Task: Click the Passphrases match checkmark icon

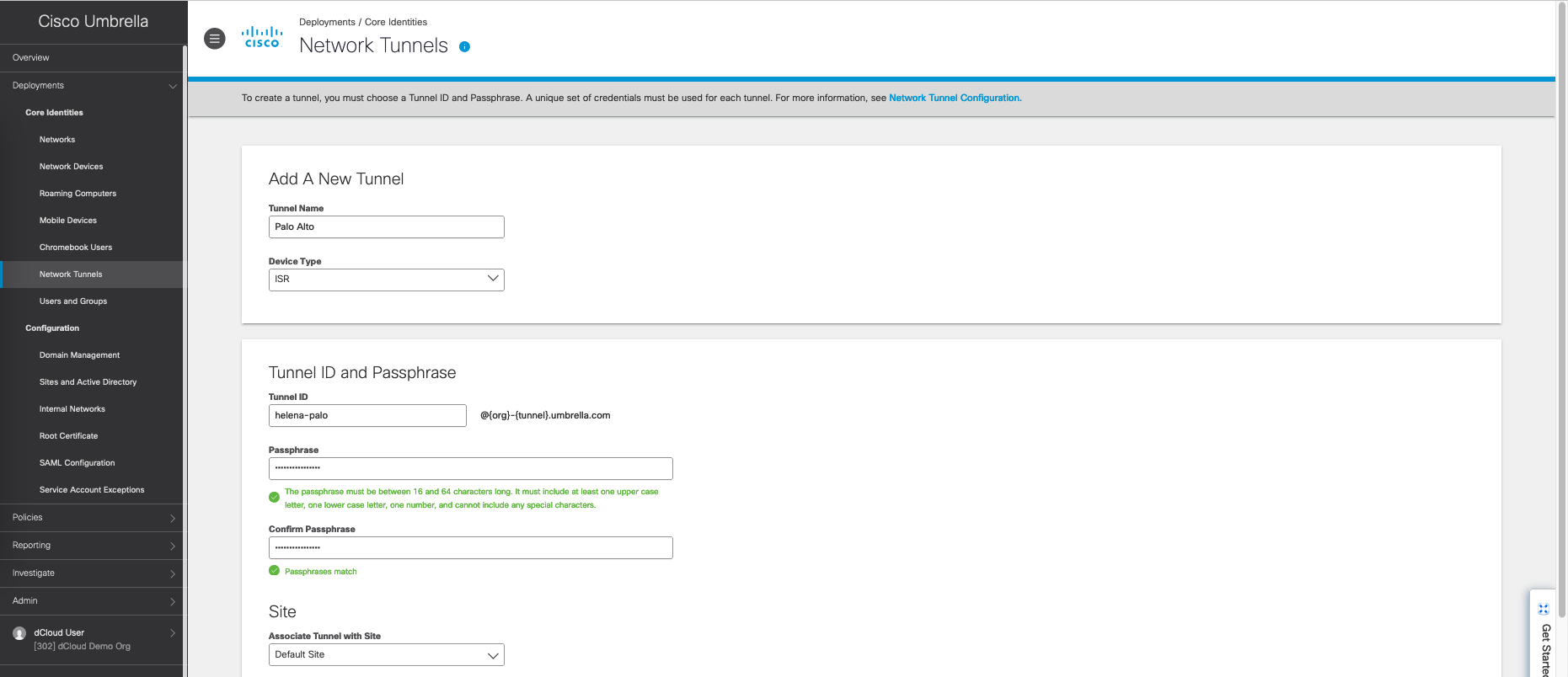Action: pyautogui.click(x=274, y=571)
